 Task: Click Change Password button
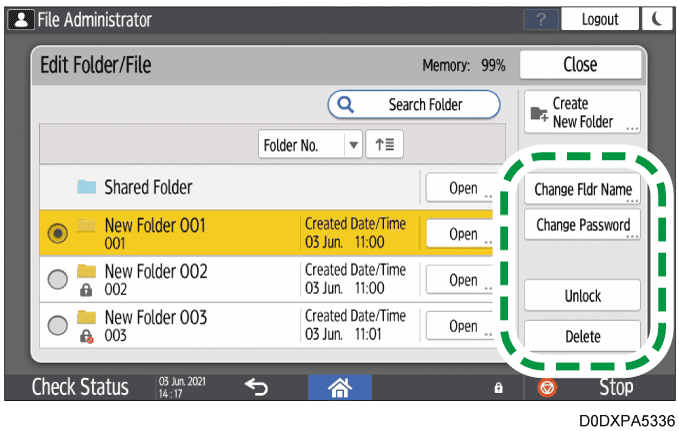coord(582,226)
